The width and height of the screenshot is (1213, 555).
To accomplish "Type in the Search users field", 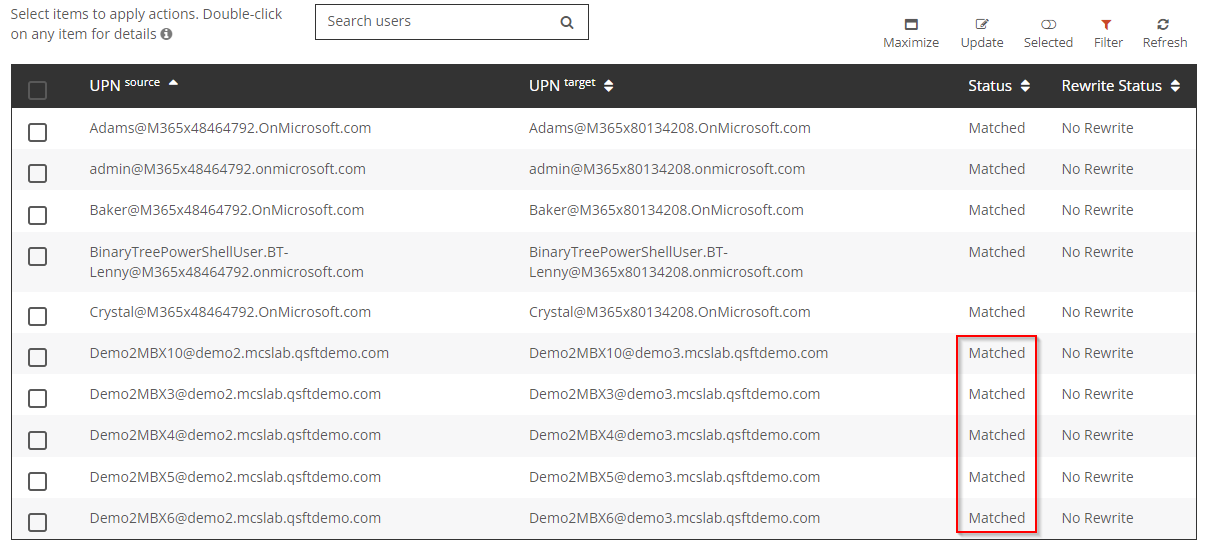I will 435,22.
